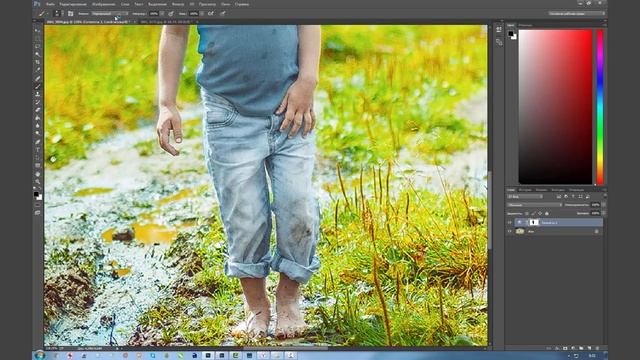Viewport: 640px width, 360px height.
Task: Select the Zoom tool
Action: coord(38,181)
